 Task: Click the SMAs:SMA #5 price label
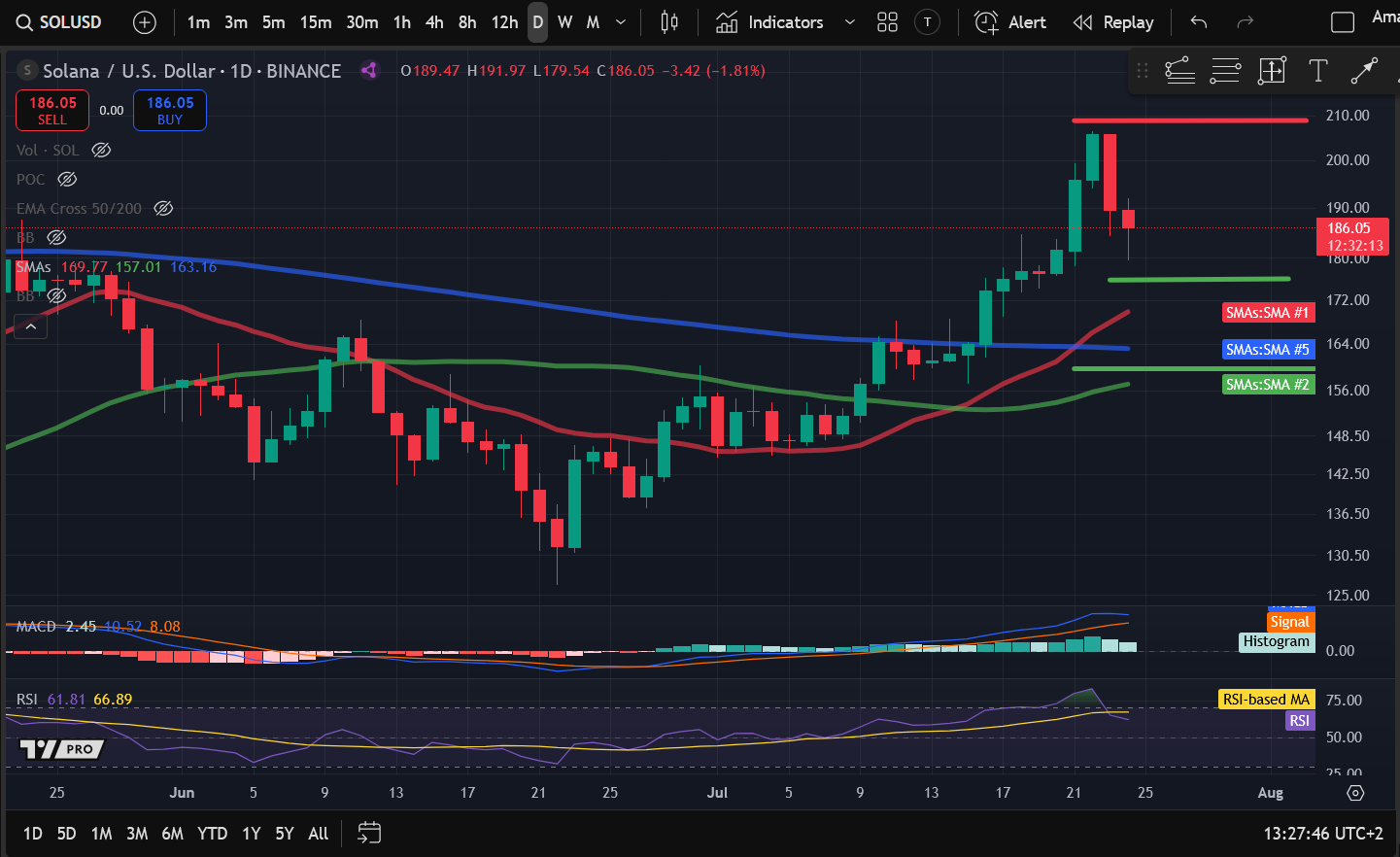pos(1267,349)
